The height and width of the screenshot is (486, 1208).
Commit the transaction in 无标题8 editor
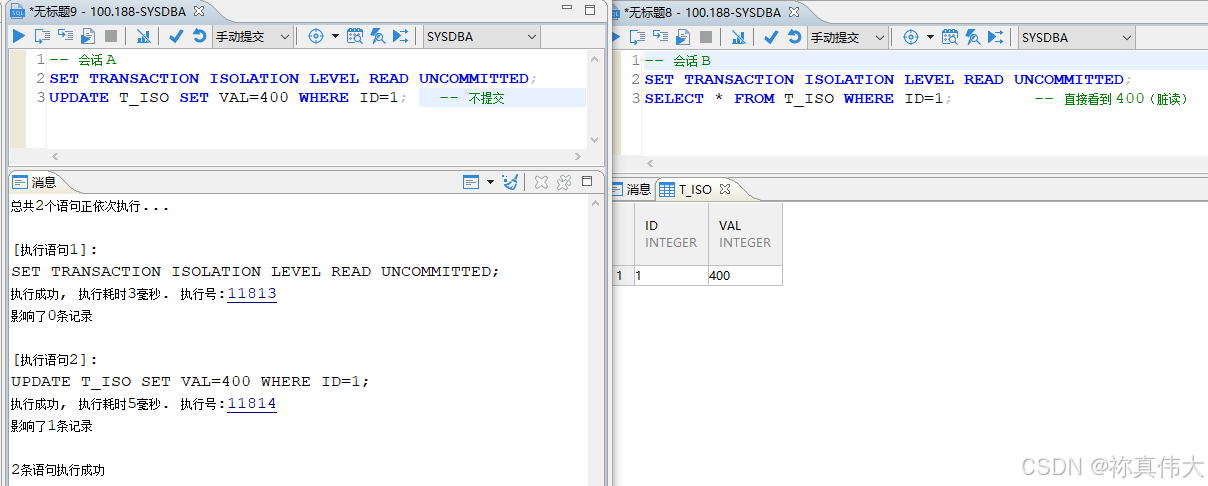(771, 37)
